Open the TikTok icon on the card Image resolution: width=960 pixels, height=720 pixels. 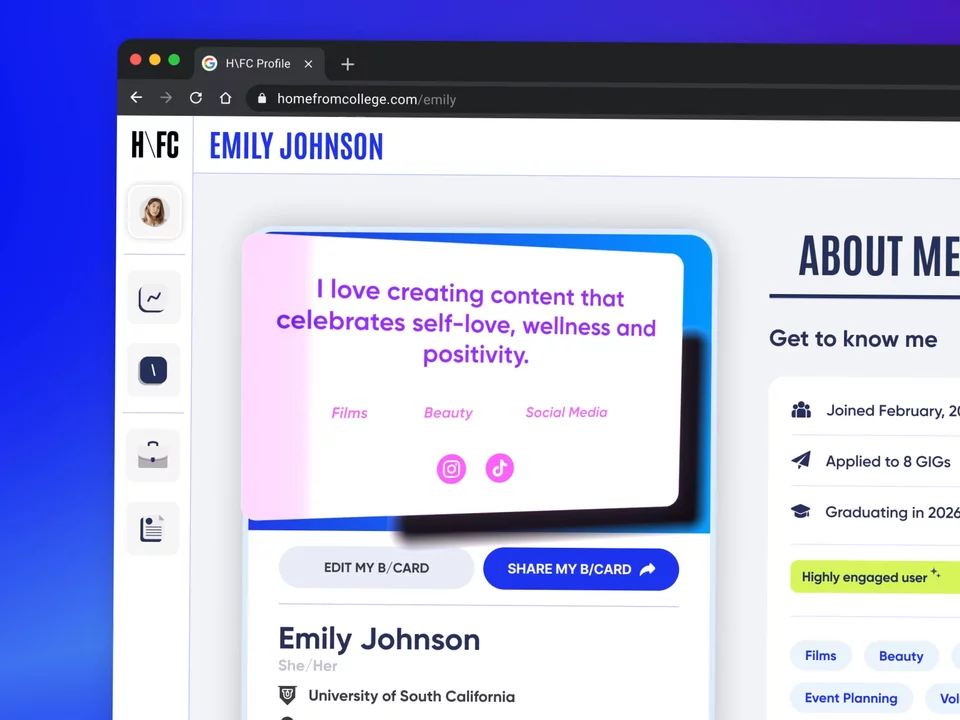coord(500,468)
